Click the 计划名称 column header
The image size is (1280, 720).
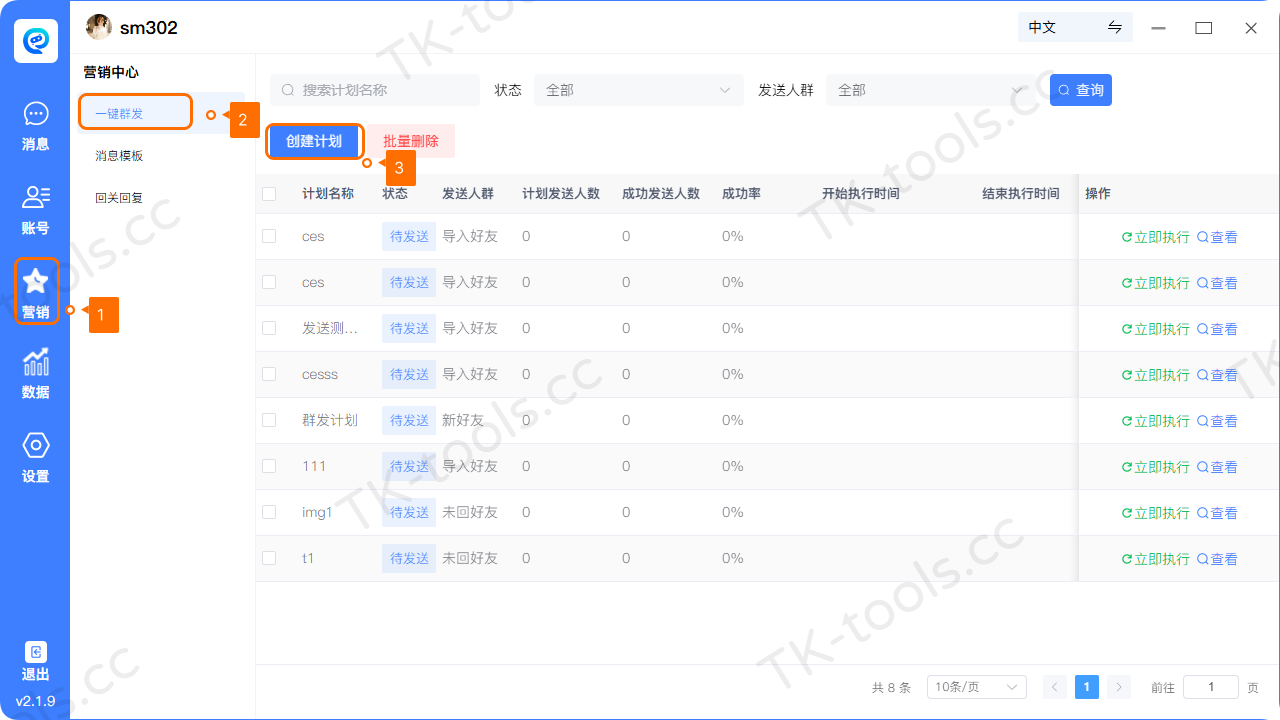[328, 194]
